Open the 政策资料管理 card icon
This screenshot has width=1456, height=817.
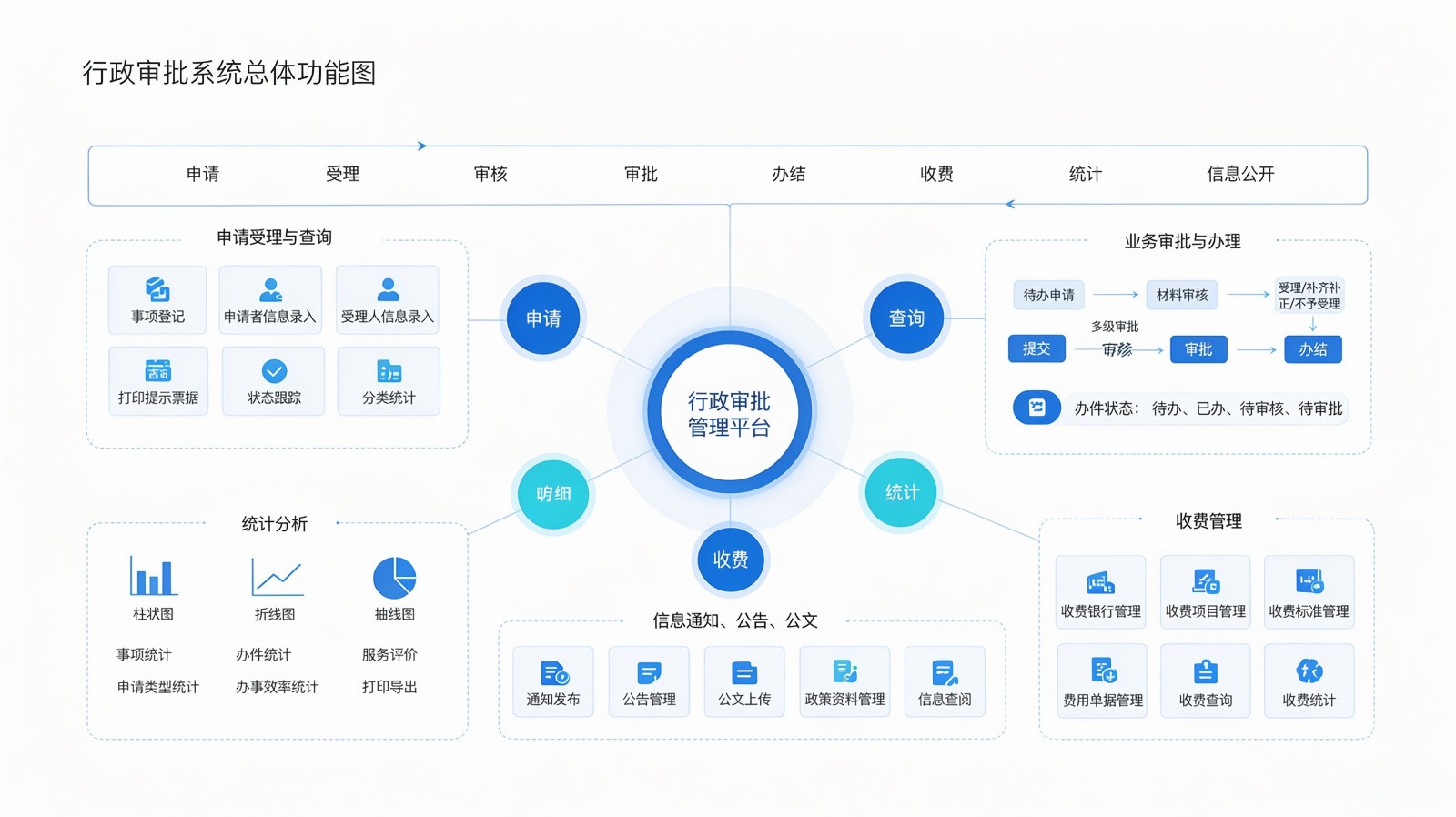(844, 672)
